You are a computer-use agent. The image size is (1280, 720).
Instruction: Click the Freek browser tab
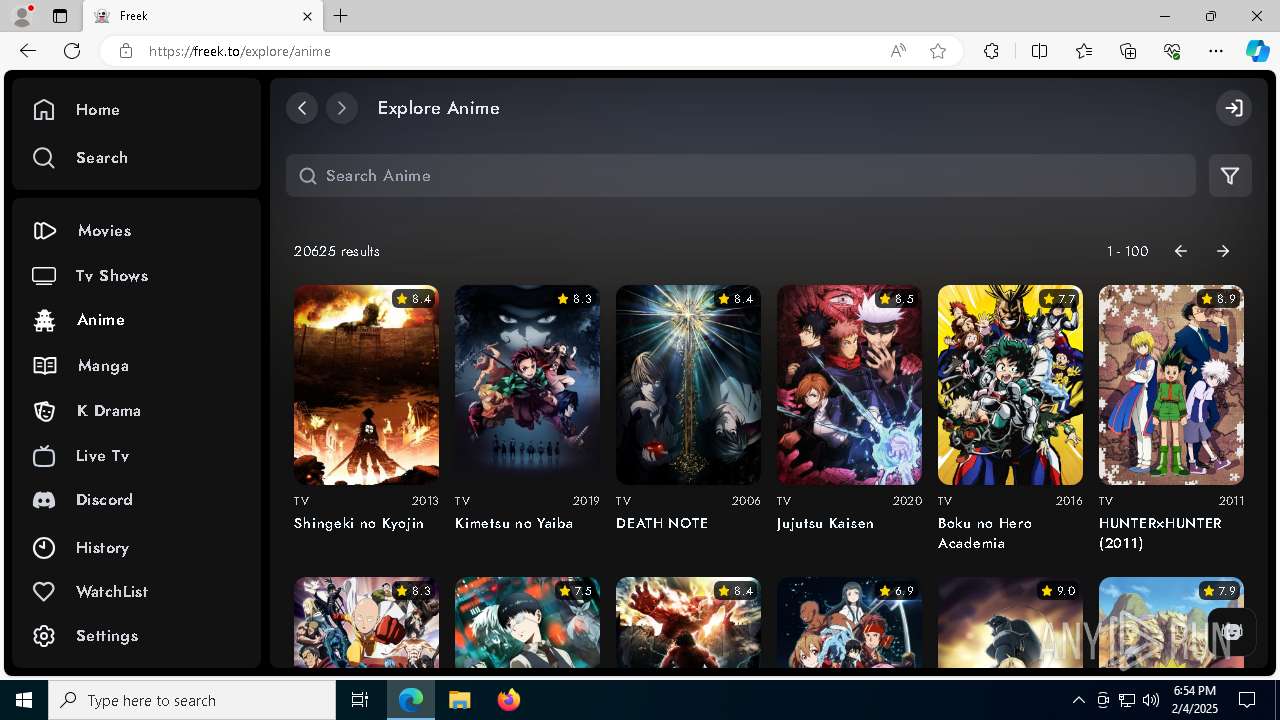[203, 16]
